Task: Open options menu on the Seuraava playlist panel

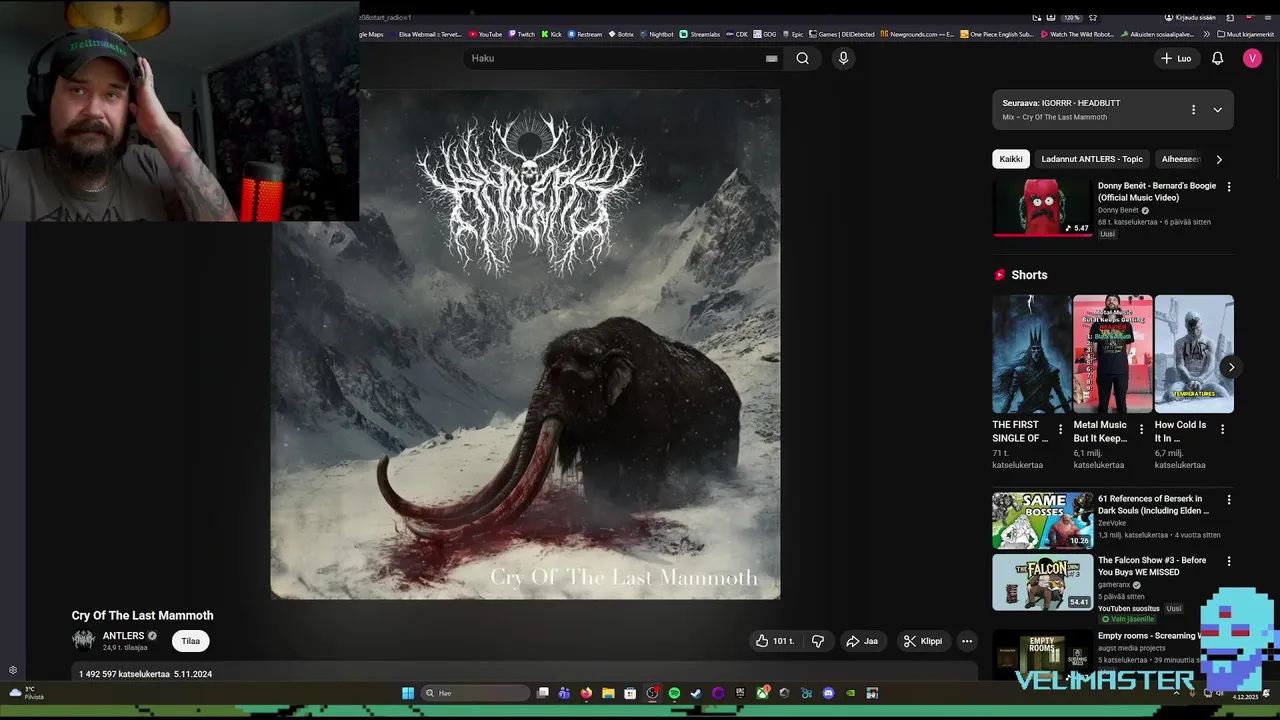Action: coord(1193,110)
